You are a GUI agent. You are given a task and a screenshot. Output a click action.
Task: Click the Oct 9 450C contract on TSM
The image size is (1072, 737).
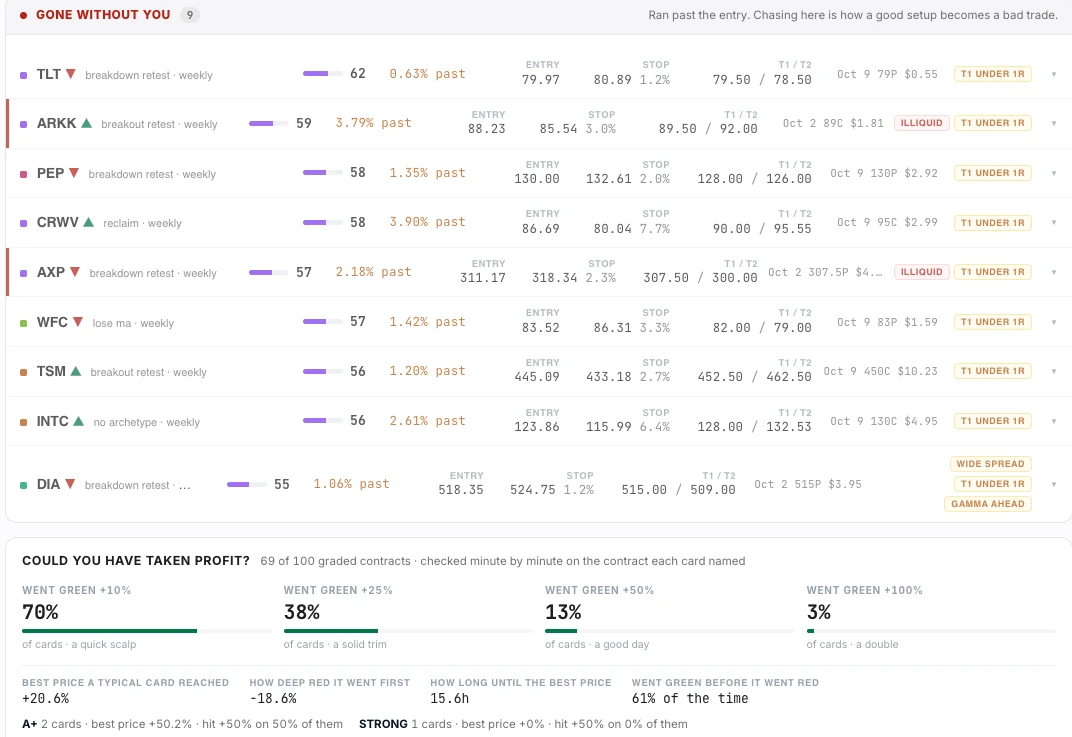tap(881, 371)
